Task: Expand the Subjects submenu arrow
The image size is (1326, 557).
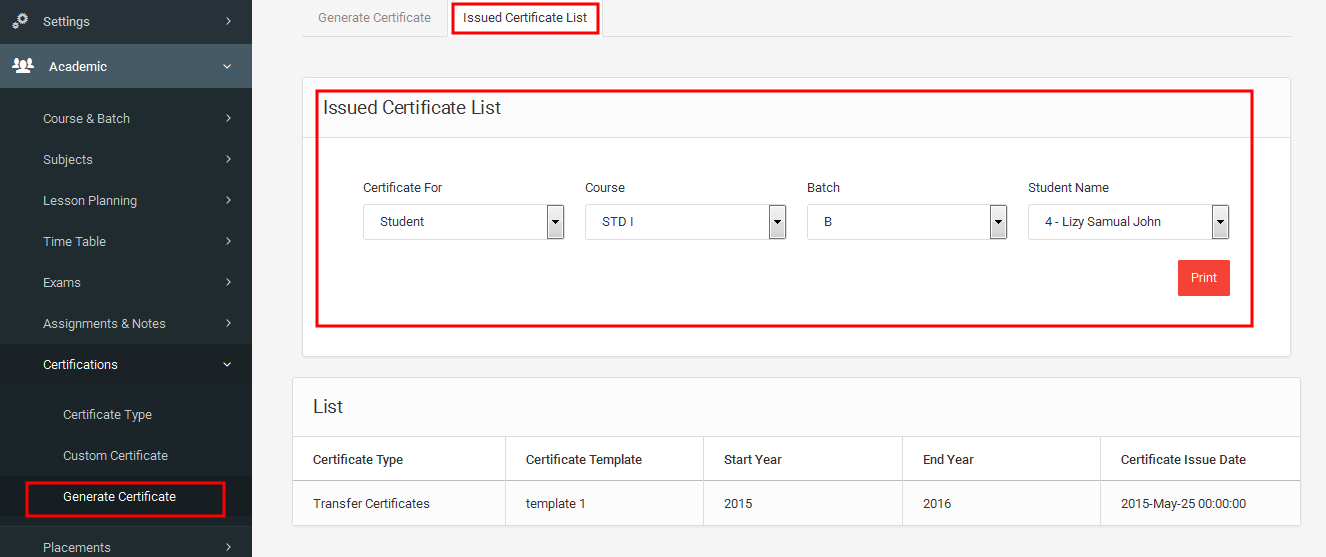Action: [228, 159]
